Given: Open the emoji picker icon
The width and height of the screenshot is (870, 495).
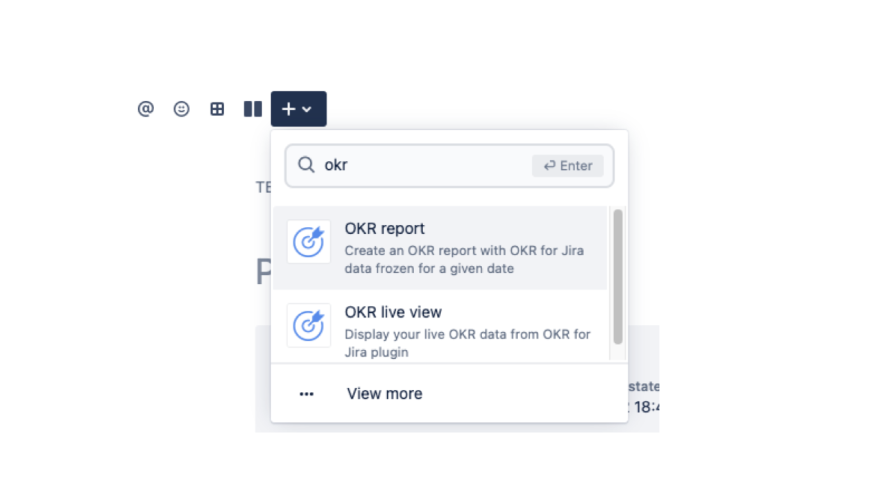Looking at the screenshot, I should [181, 109].
